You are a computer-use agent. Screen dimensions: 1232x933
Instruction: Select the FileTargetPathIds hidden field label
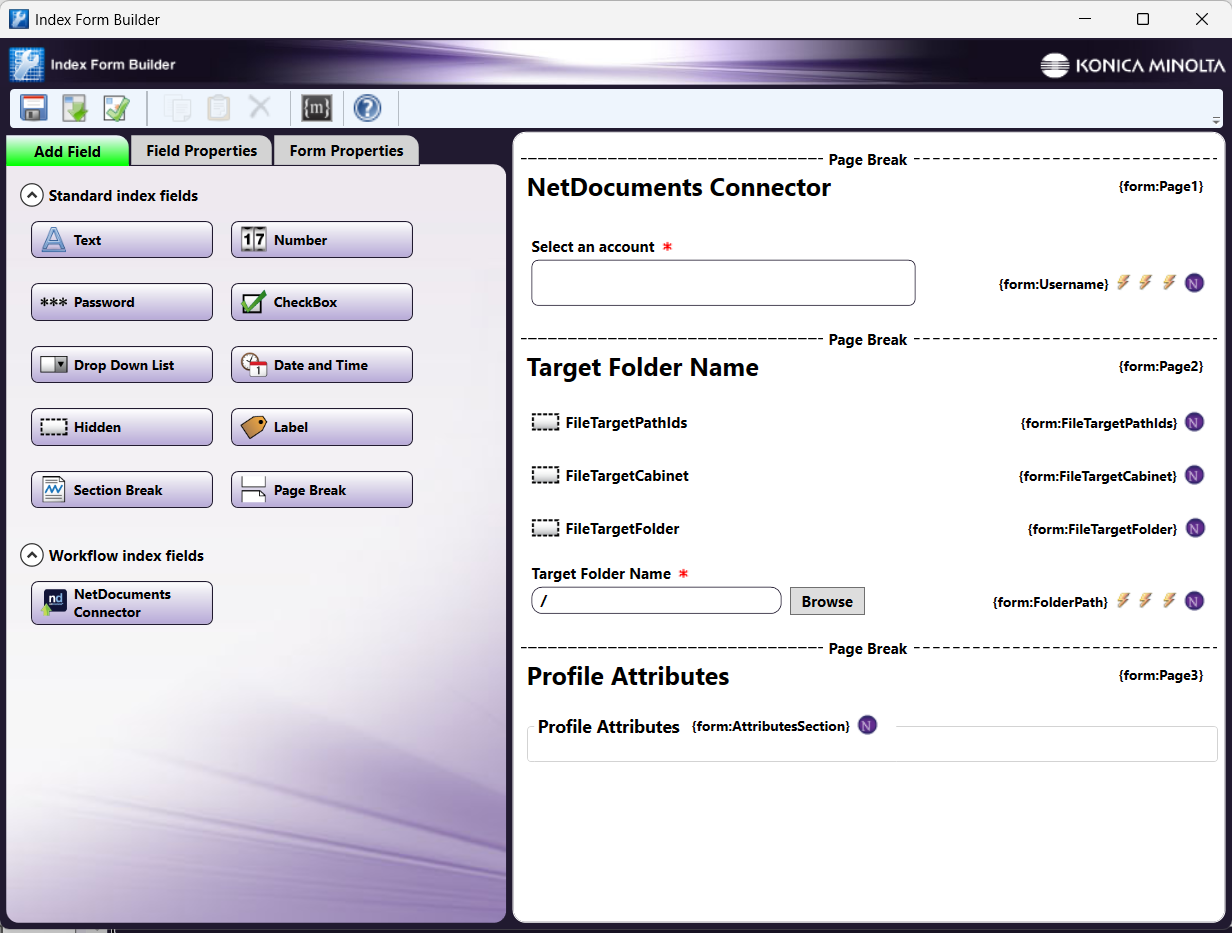point(626,422)
